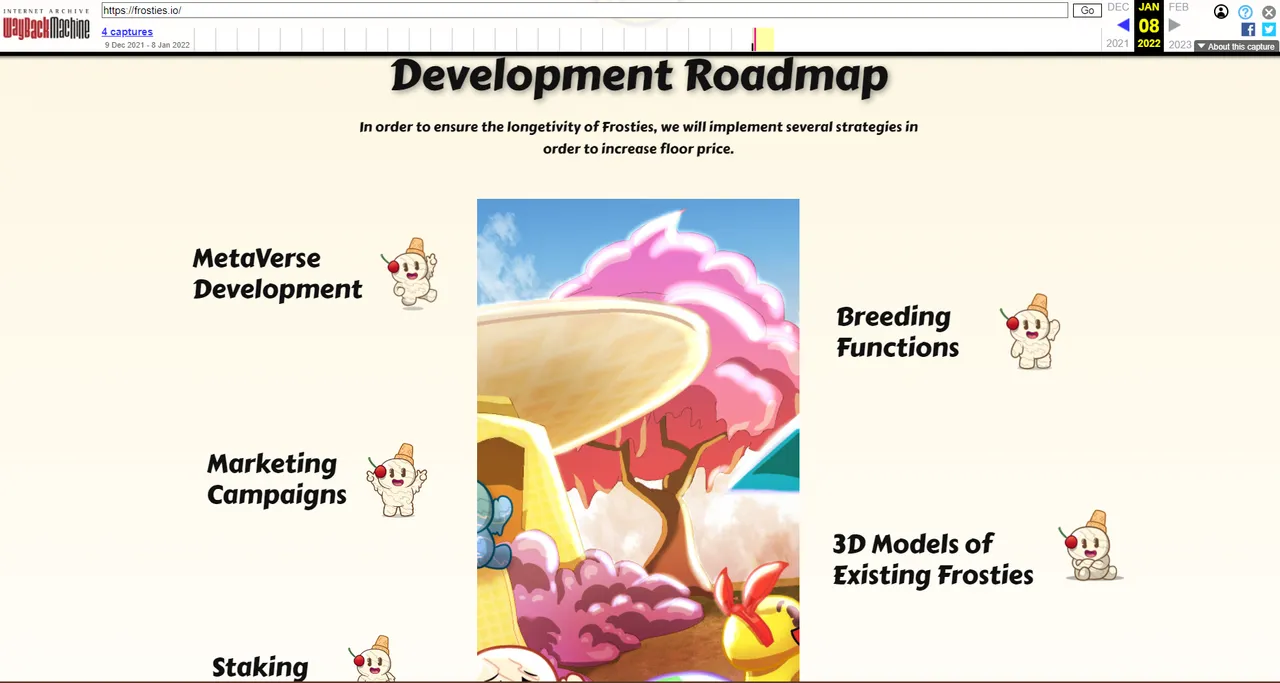1280x683 pixels.
Task: Select the 2023 year label
Action: [1180, 44]
